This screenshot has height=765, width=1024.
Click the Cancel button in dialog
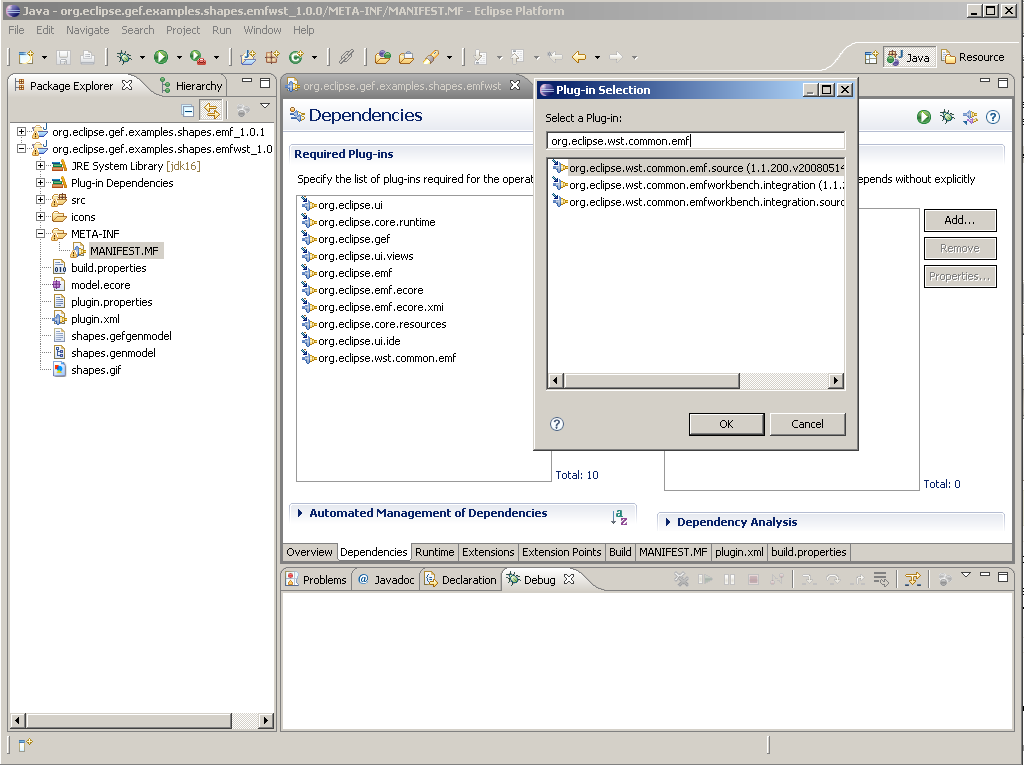807,424
